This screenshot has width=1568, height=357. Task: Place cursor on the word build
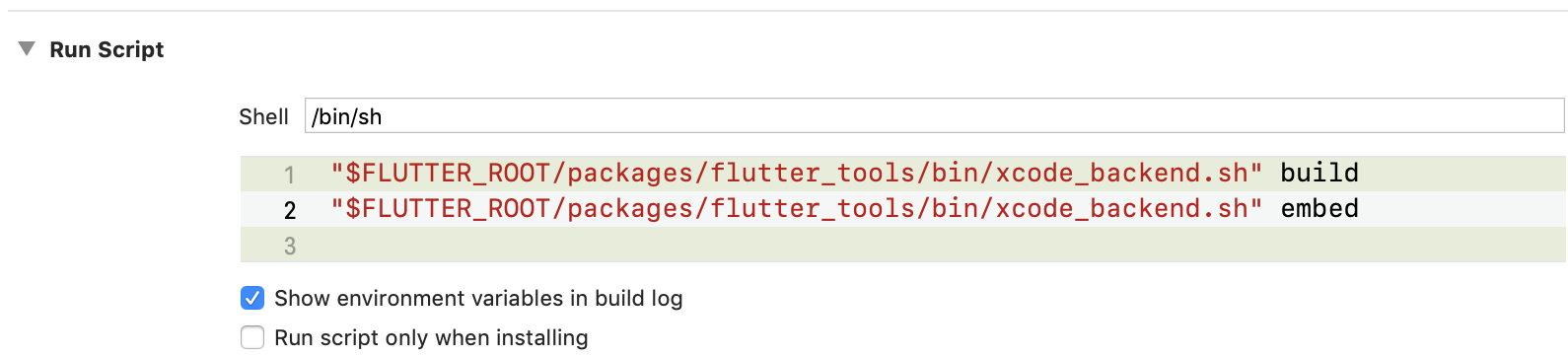[x=1319, y=173]
